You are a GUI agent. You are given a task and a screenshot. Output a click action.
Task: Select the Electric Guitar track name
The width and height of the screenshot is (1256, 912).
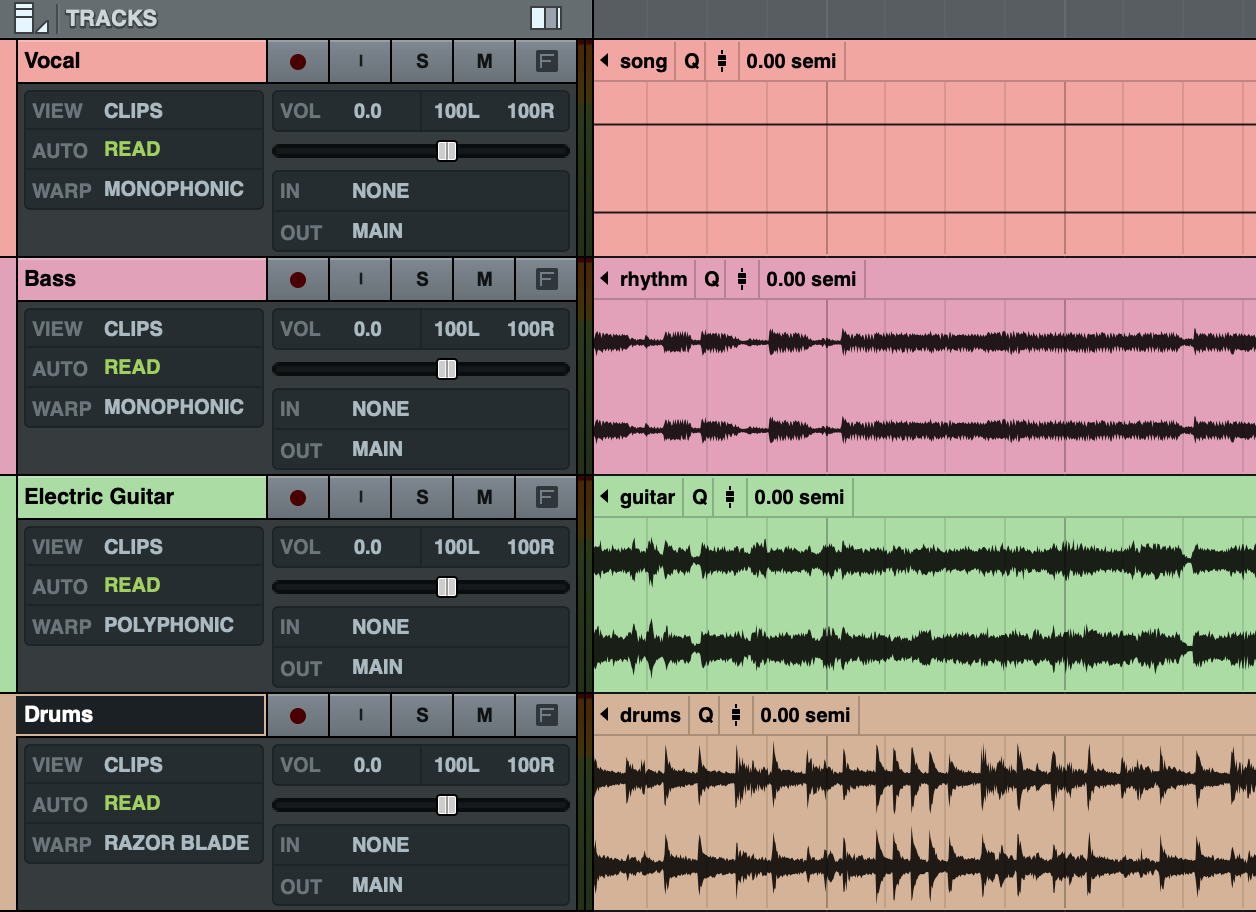click(142, 497)
